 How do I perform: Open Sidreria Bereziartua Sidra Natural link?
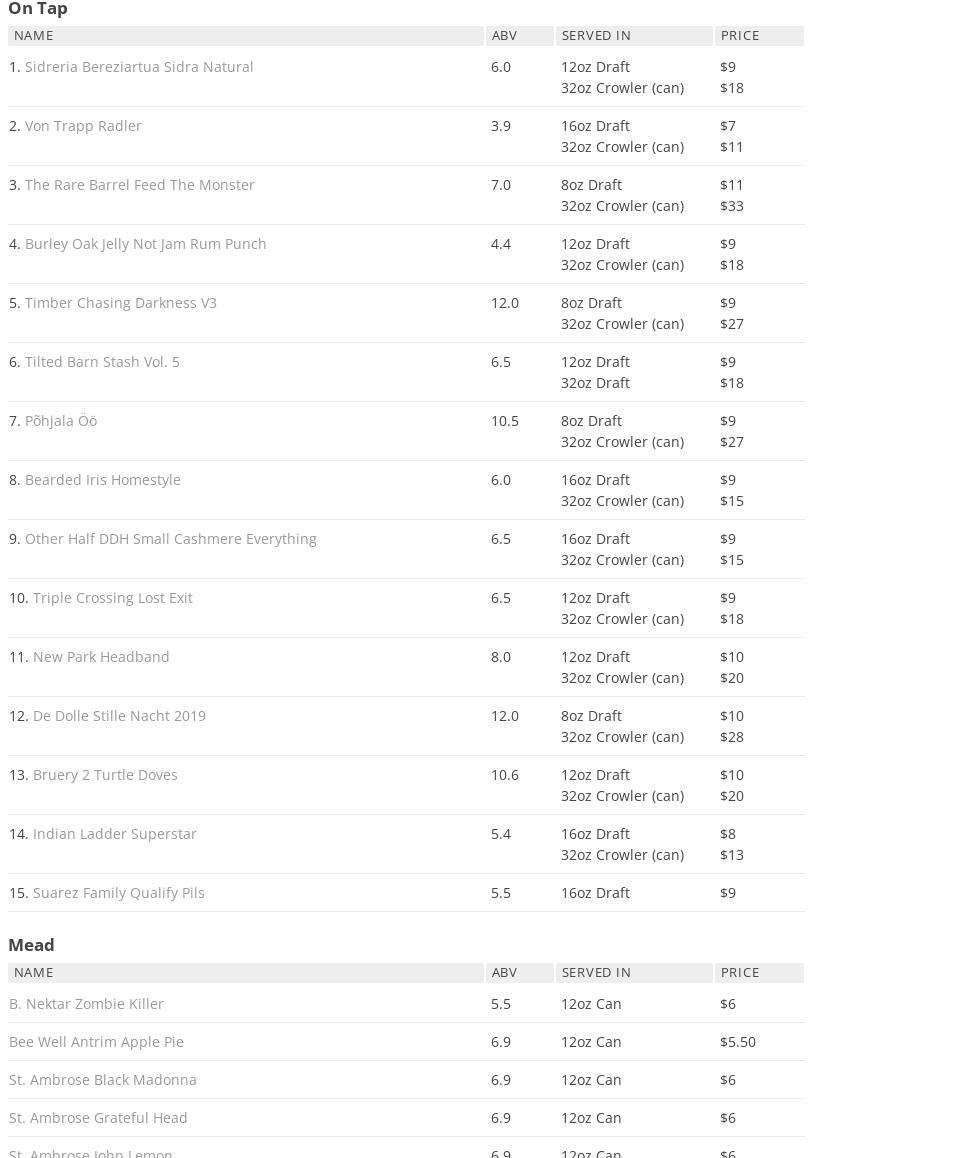click(139, 67)
